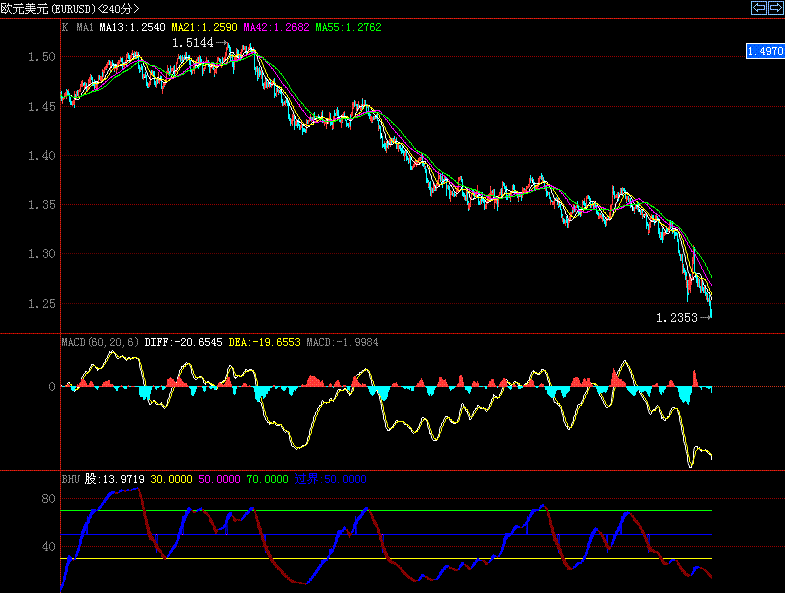Click the 1.2353 low price marker
This screenshot has width=785, height=593.
pos(676,318)
